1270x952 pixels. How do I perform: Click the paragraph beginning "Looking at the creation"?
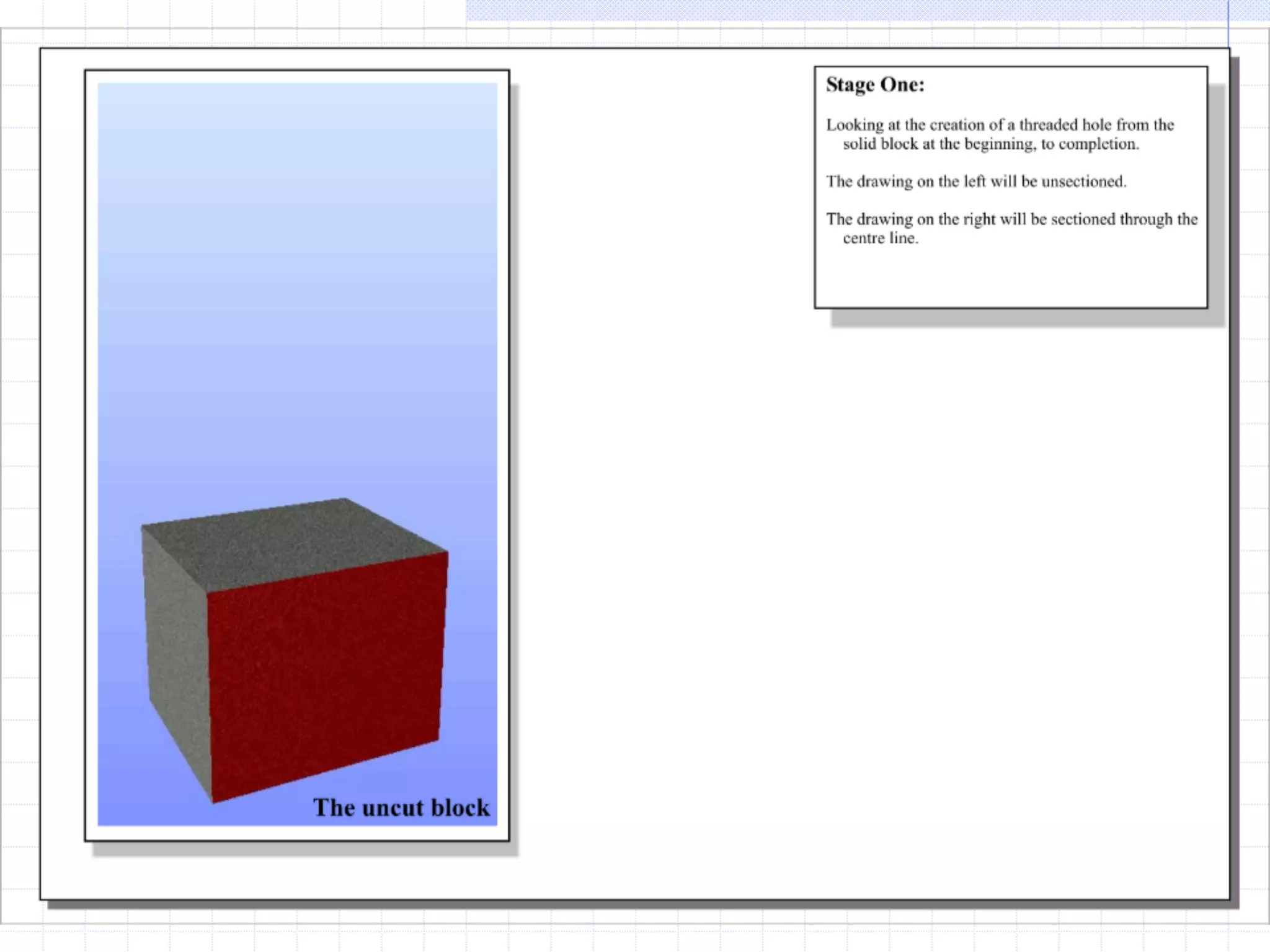coord(999,125)
